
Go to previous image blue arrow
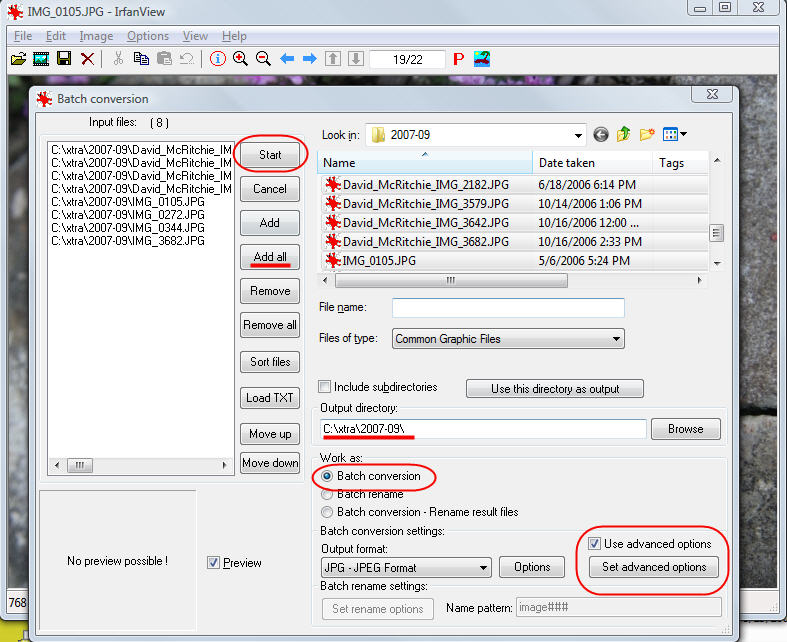(287, 59)
